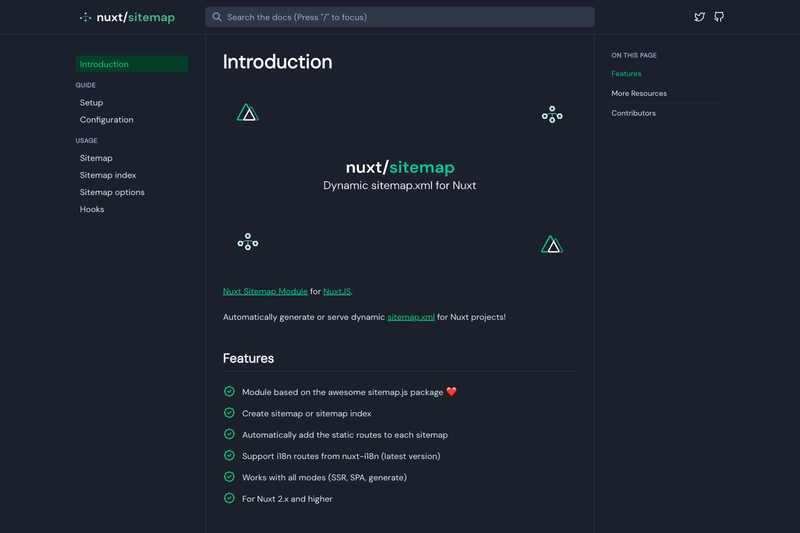
Task: Click 'Module based on the awesome sitemap.js' text
Action: [325, 392]
